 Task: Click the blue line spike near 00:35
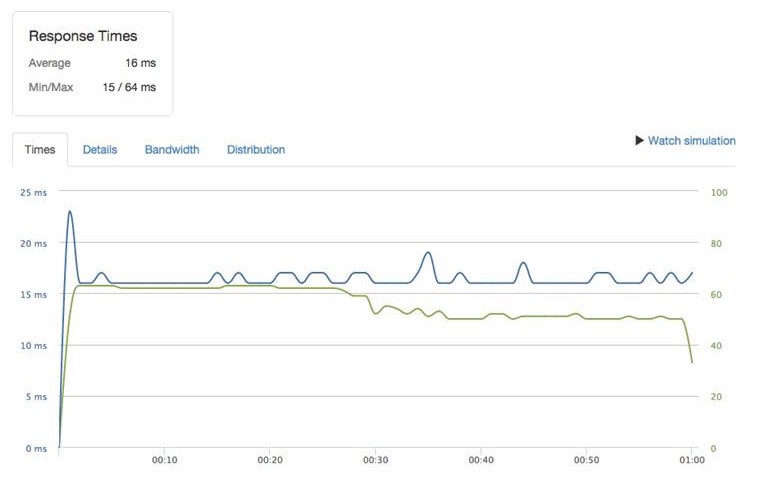pos(428,253)
